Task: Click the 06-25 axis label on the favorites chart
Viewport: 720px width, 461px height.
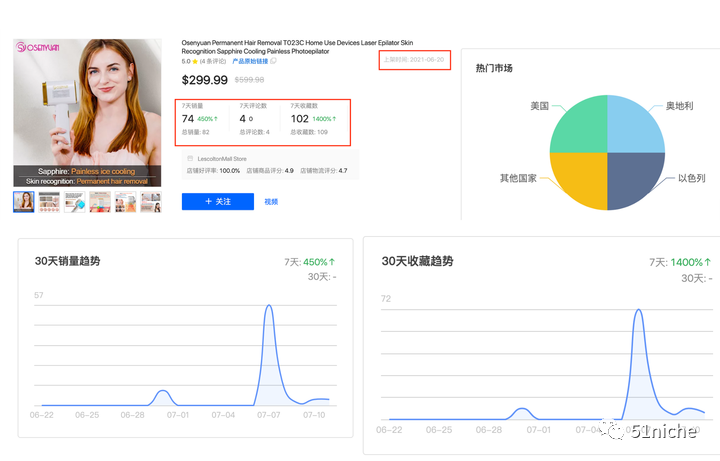Action: [439, 430]
